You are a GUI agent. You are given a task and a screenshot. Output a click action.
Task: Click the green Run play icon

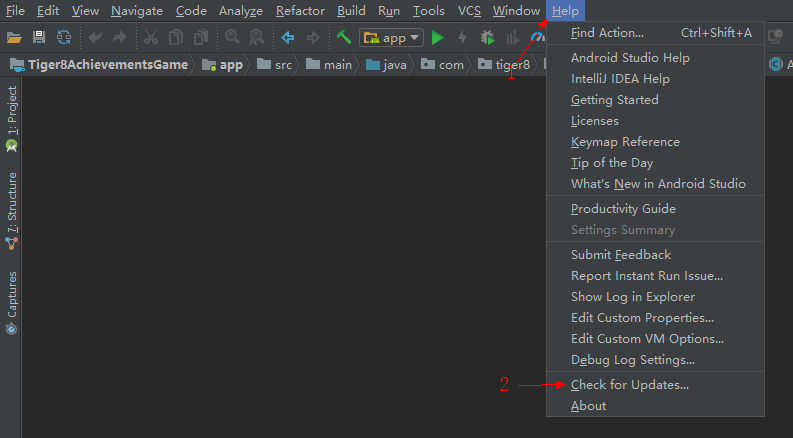point(438,37)
